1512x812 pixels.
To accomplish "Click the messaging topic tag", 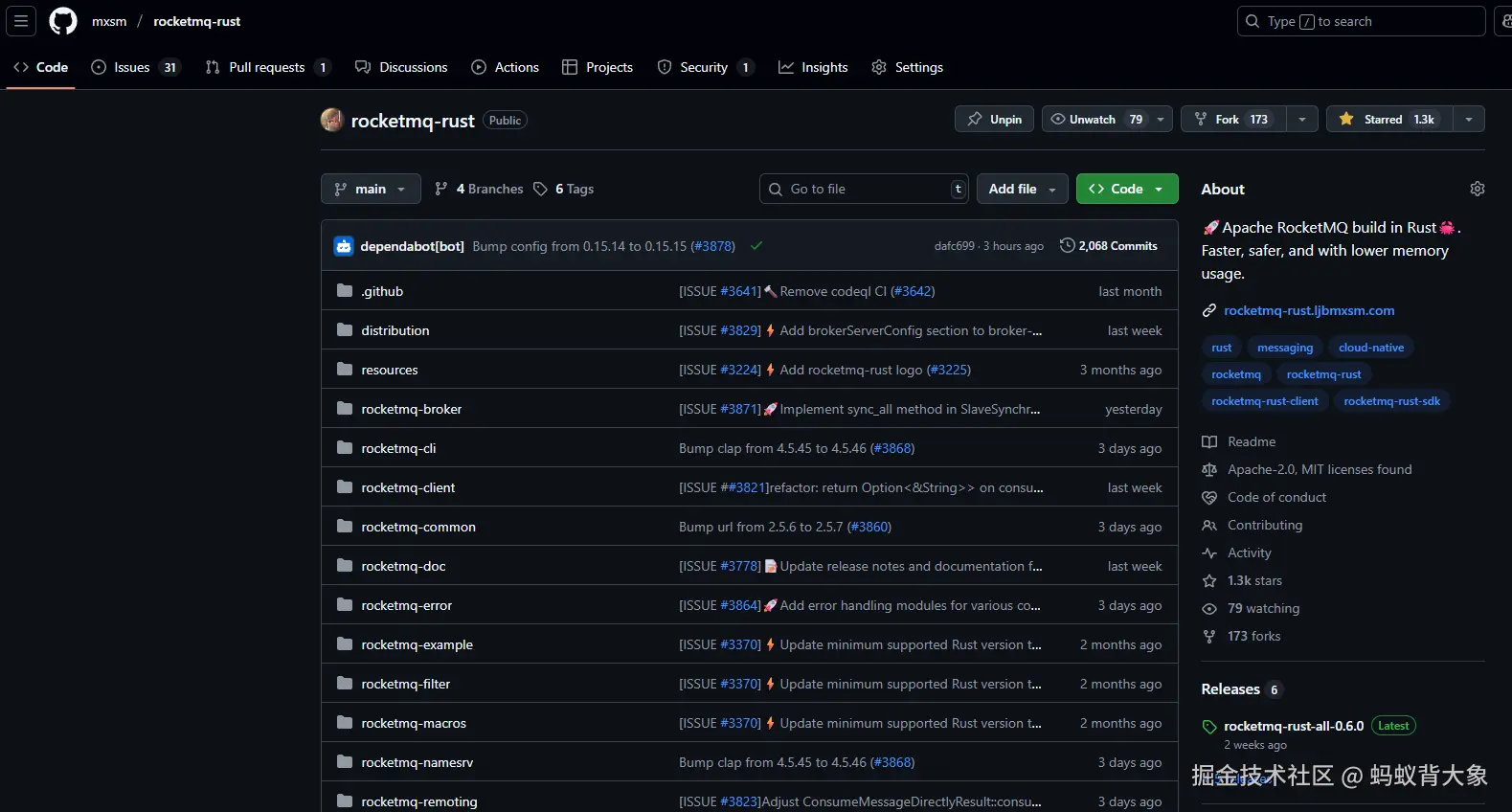I will click(1285, 348).
